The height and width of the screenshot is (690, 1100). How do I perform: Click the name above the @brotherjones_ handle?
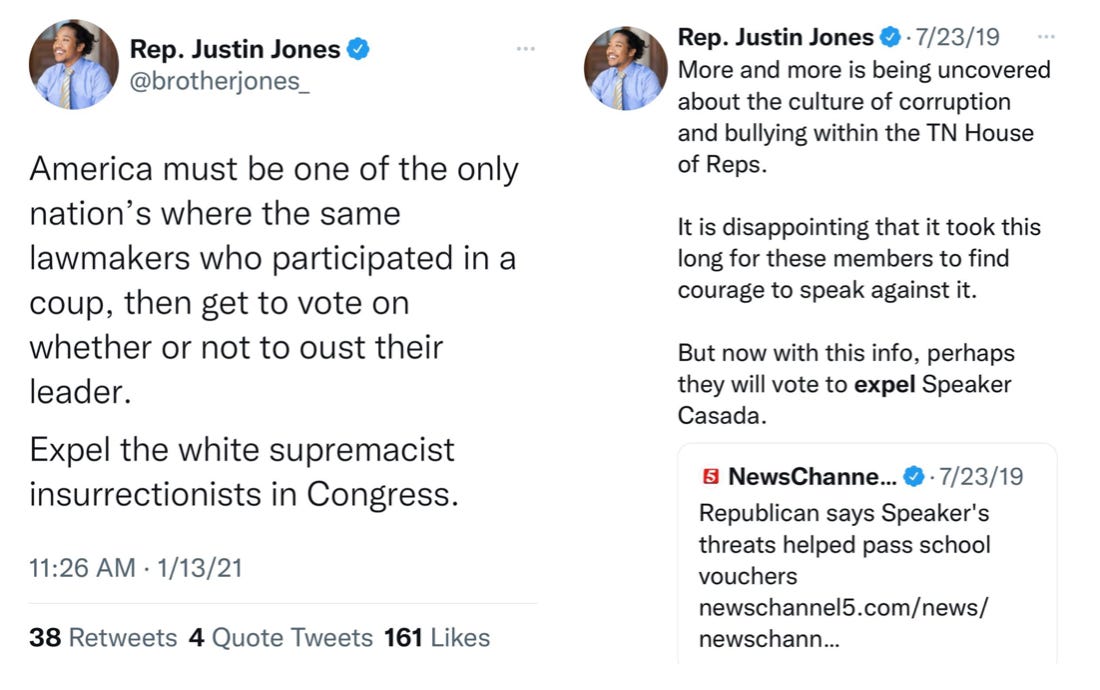[235, 48]
